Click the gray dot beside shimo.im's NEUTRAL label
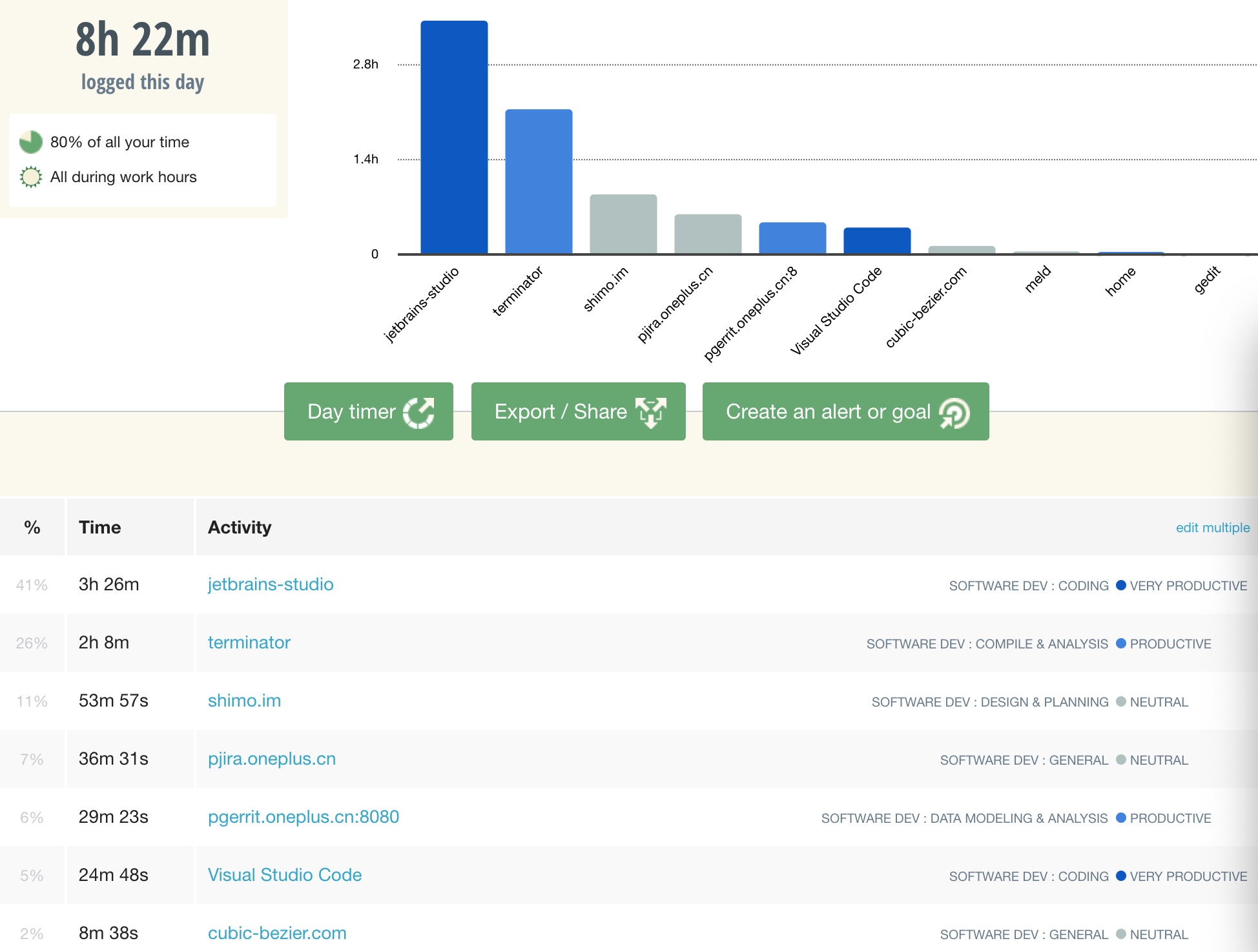The image size is (1258, 952). (x=1121, y=701)
